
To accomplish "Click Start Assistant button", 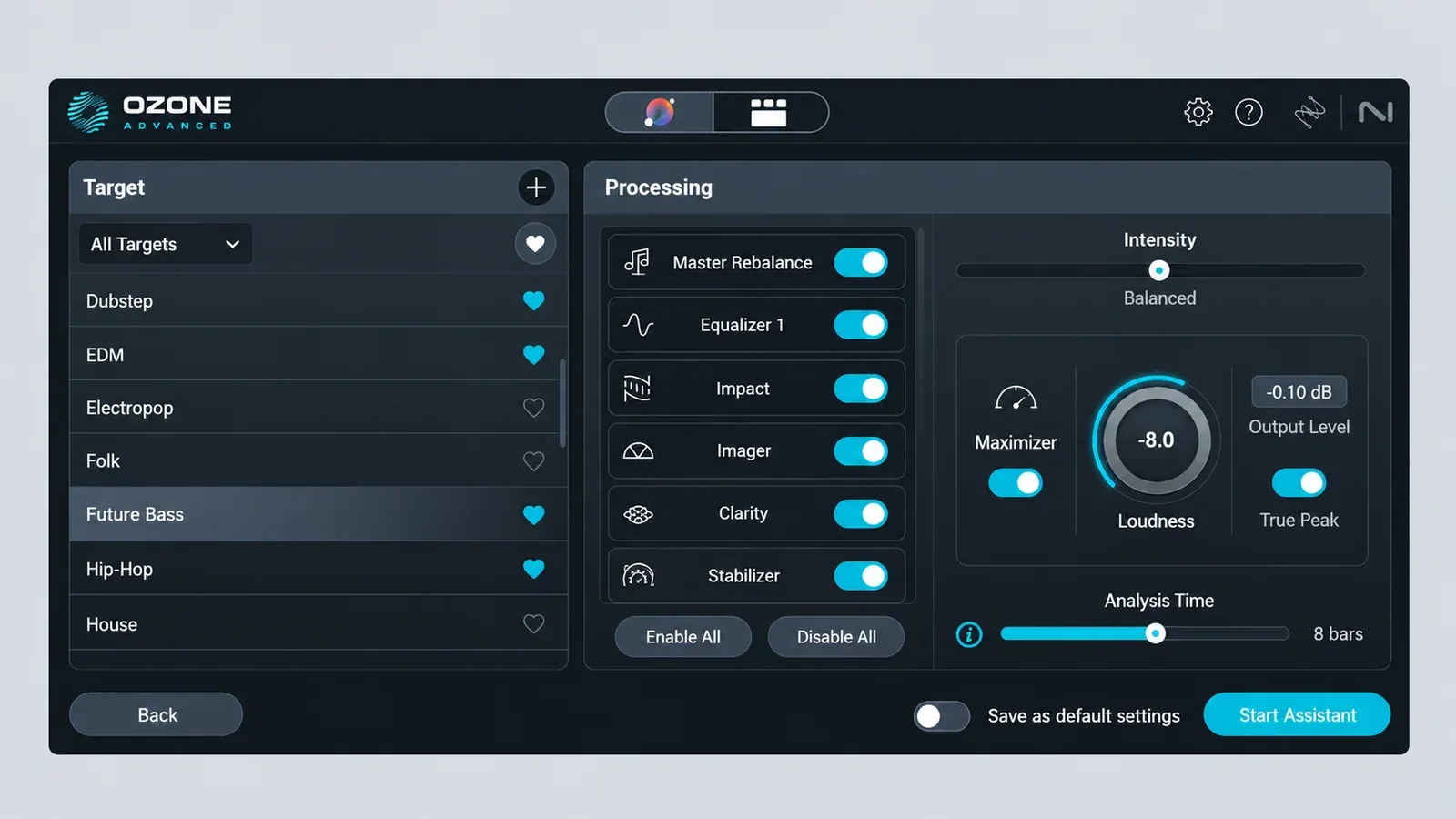I will click(1298, 714).
